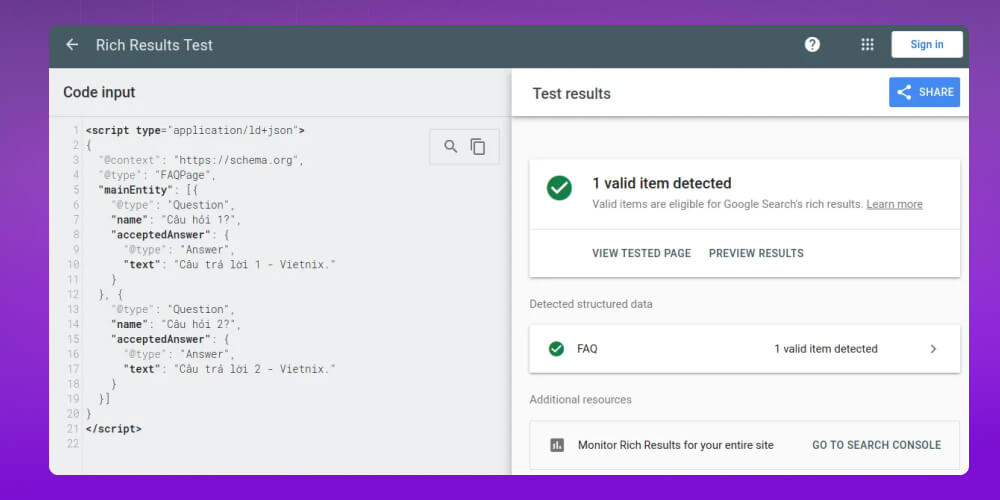The width and height of the screenshot is (1000, 500).
Task: Click the 1 valid item detected heading
Action: pyautogui.click(x=661, y=184)
